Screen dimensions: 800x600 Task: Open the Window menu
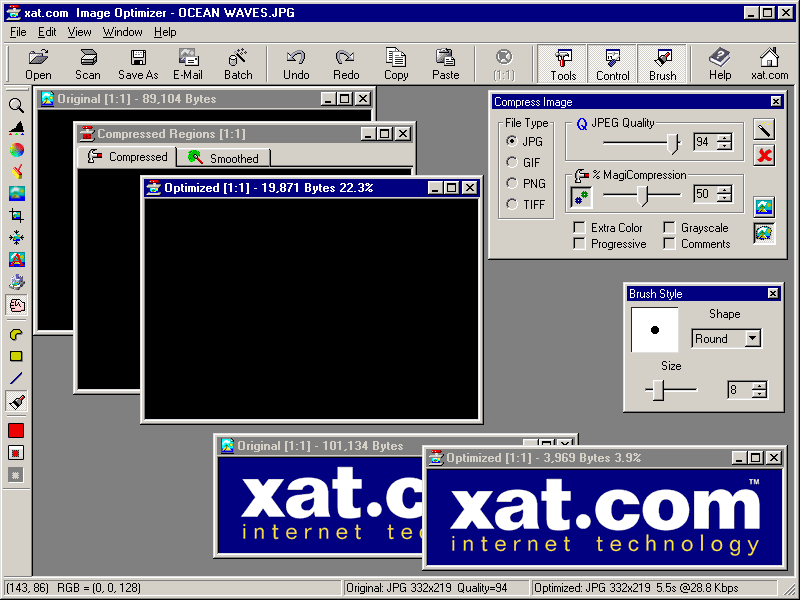coord(122,32)
